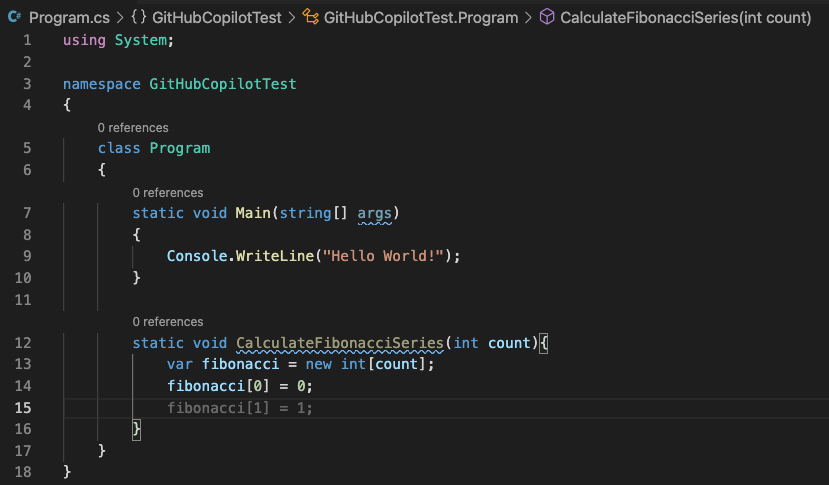Click the 'count' parameter on line 12
Image resolution: width=829 pixels, height=485 pixels.
point(509,343)
